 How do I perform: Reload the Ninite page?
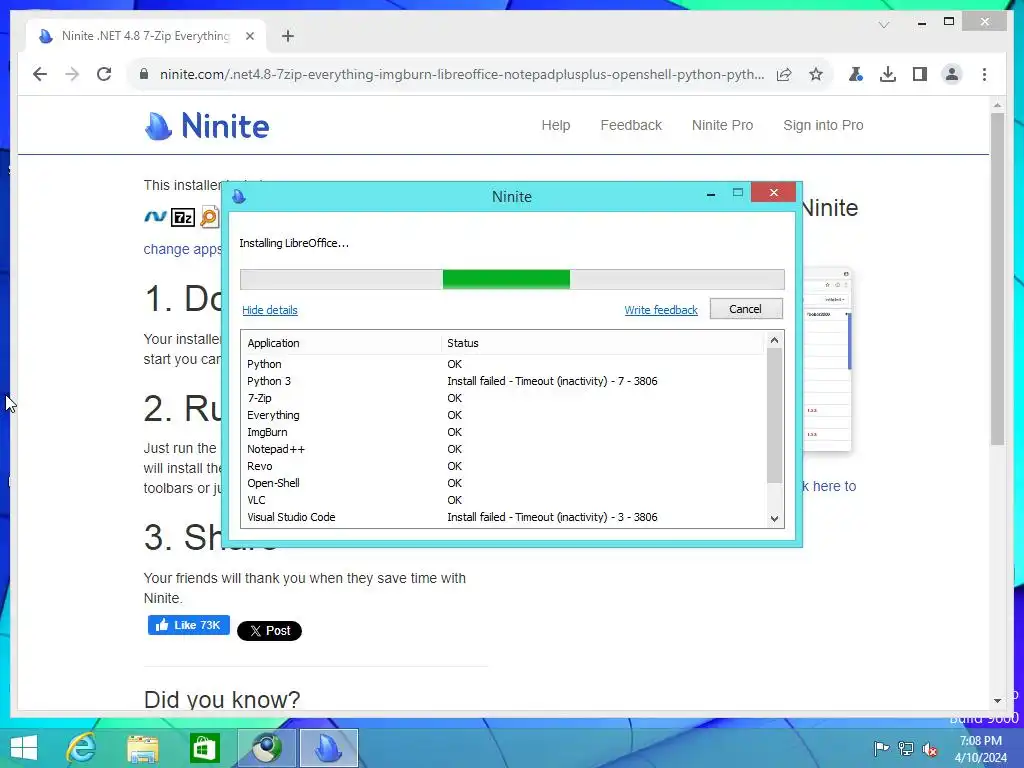pyautogui.click(x=104, y=74)
